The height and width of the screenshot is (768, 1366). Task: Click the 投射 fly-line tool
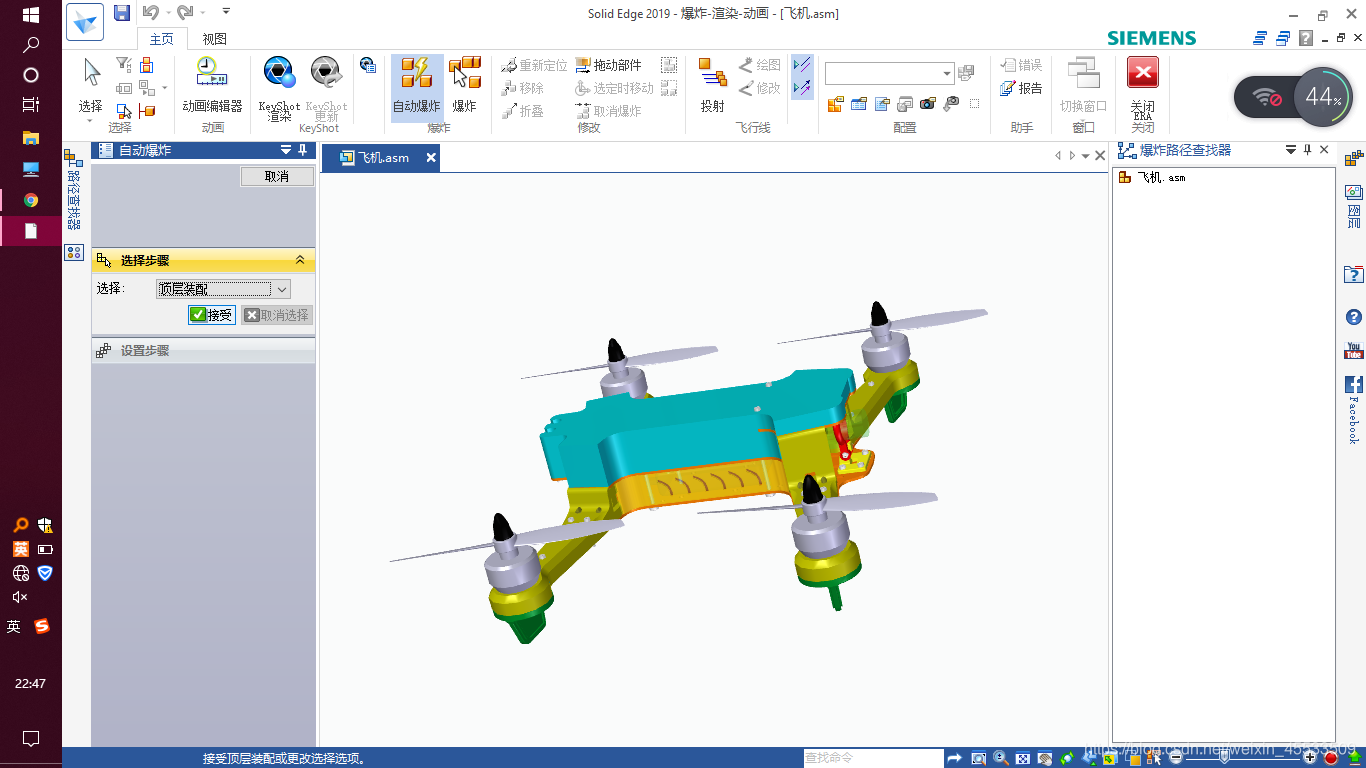tap(713, 85)
